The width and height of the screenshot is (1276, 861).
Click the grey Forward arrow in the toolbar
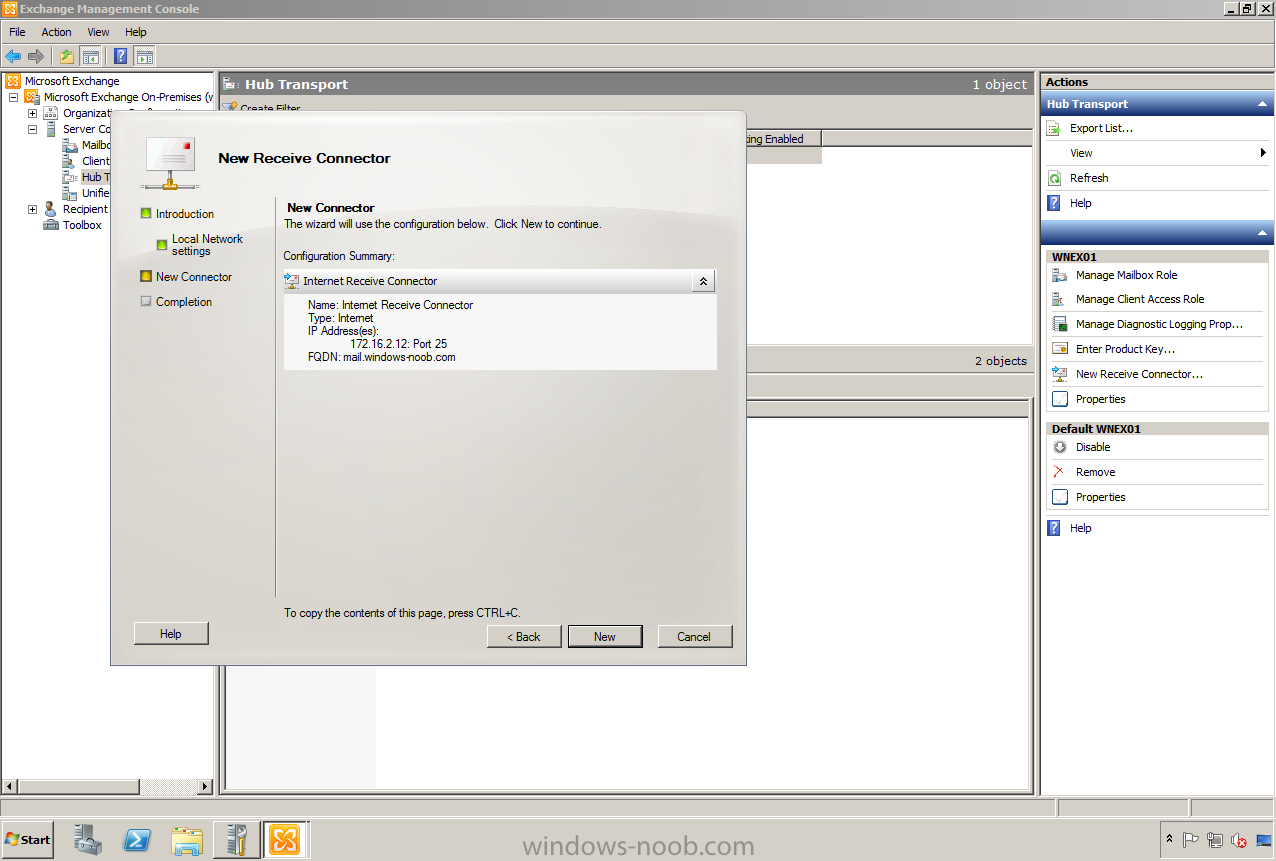[x=36, y=57]
